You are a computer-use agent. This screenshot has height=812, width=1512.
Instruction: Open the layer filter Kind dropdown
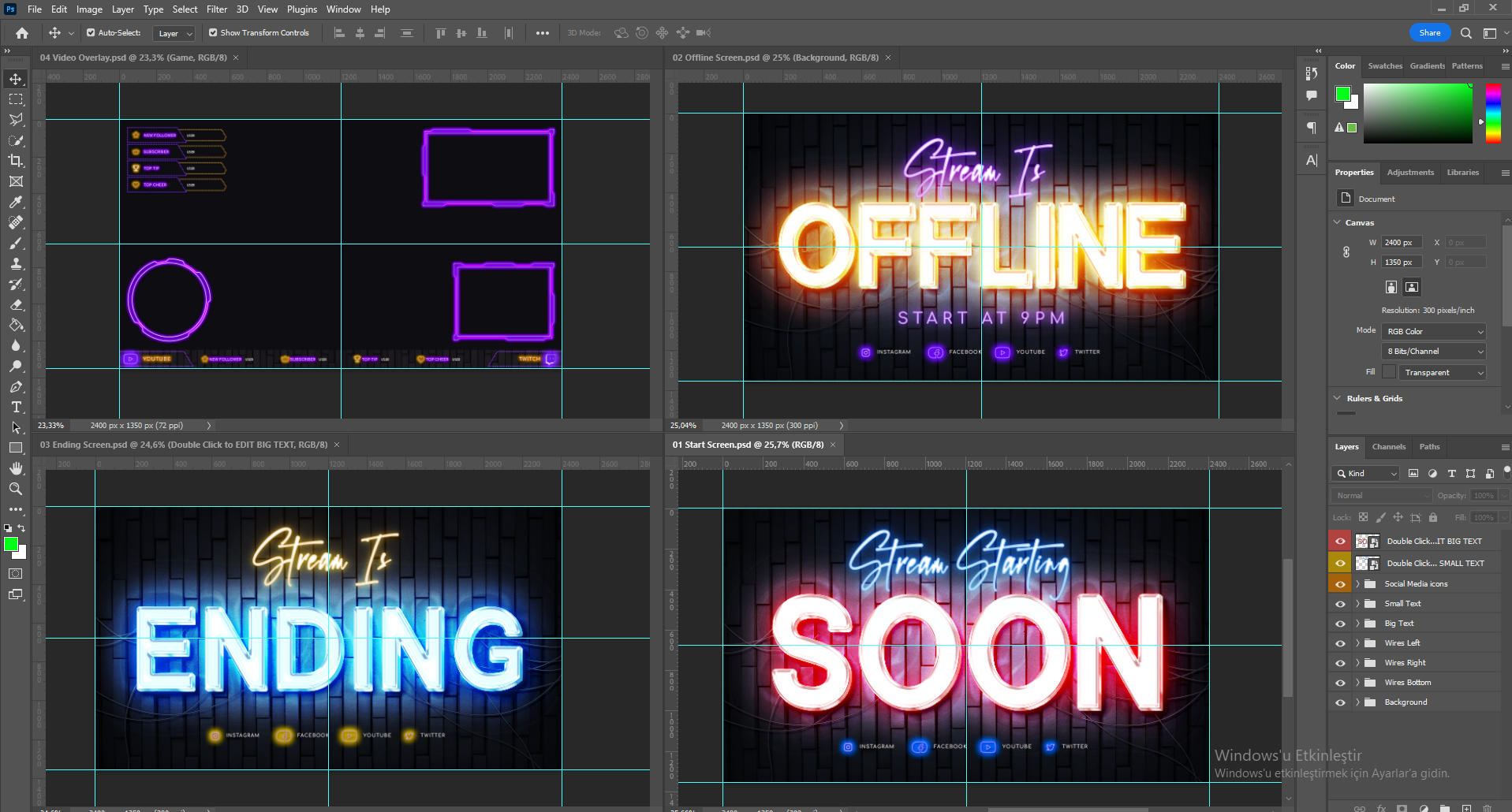click(1366, 473)
